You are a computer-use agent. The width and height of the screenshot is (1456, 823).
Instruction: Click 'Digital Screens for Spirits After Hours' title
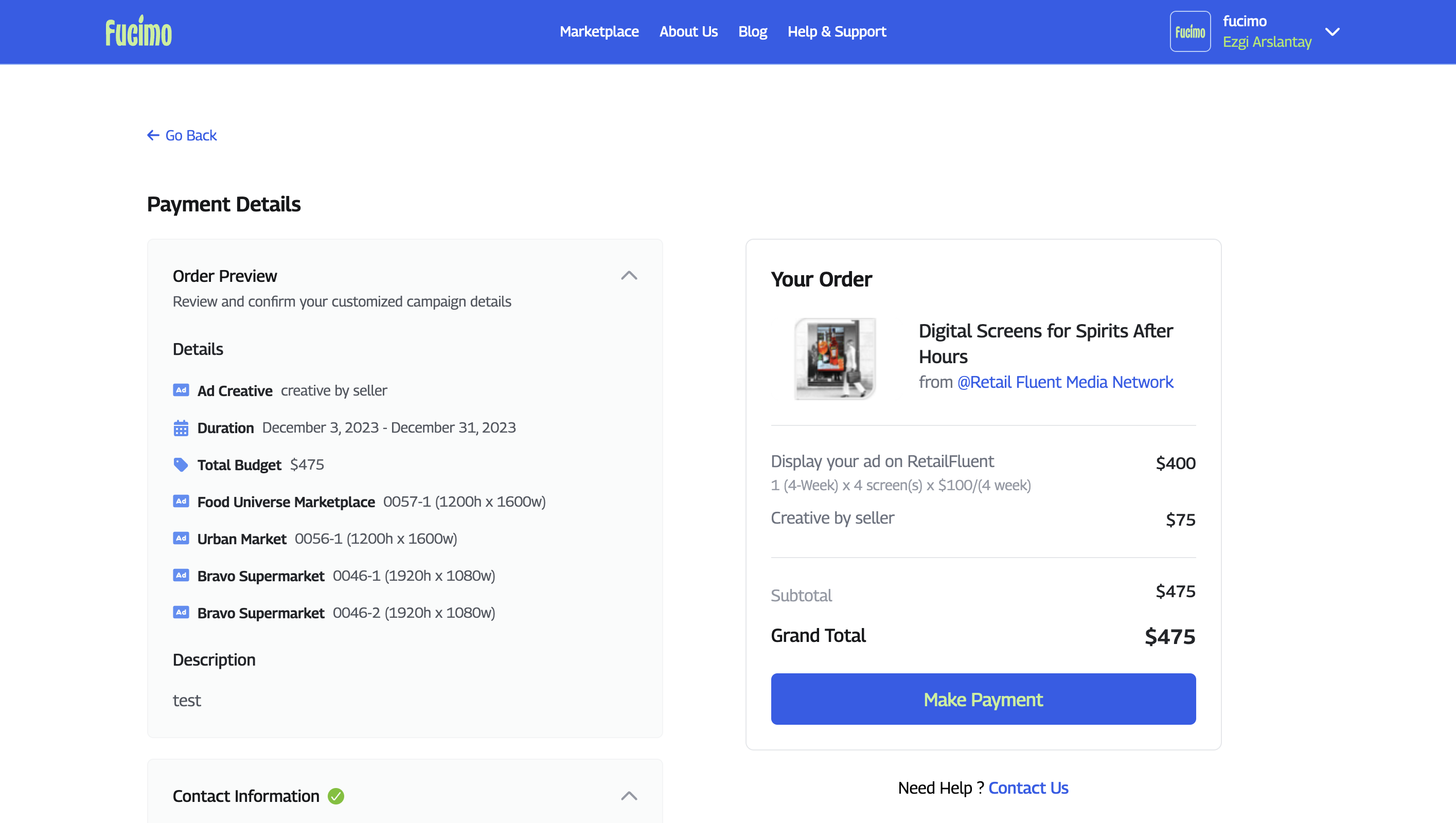pos(1045,344)
